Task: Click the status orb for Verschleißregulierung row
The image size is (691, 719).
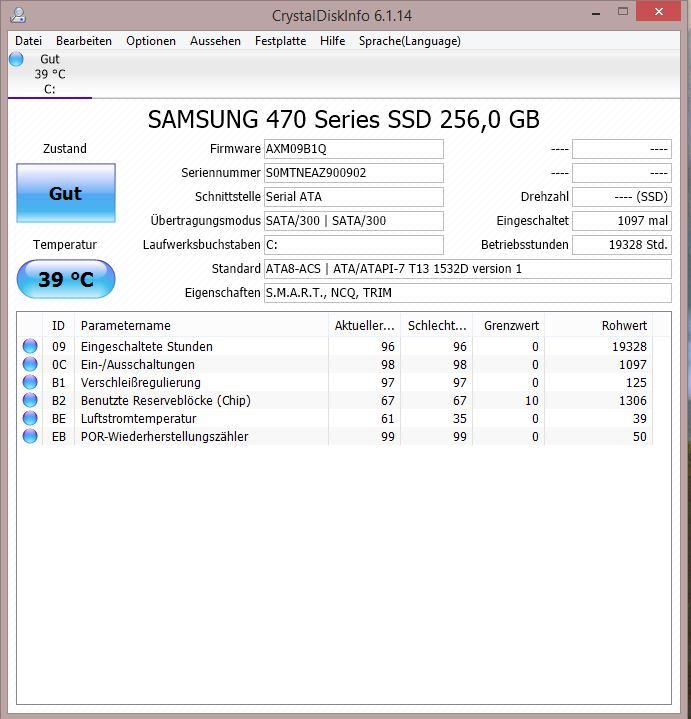Action: point(30,382)
